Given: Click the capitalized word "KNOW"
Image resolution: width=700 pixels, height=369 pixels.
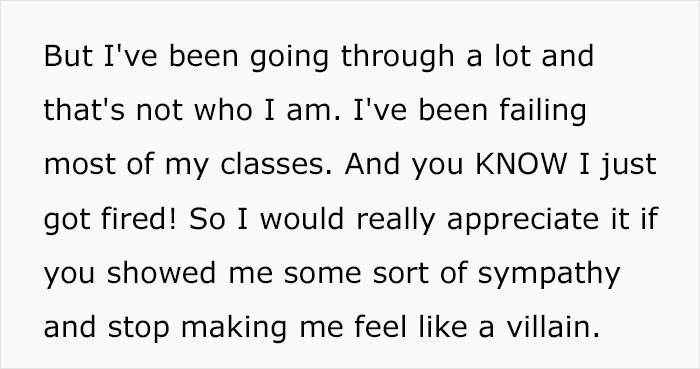Looking at the screenshot, I should coord(521,164).
